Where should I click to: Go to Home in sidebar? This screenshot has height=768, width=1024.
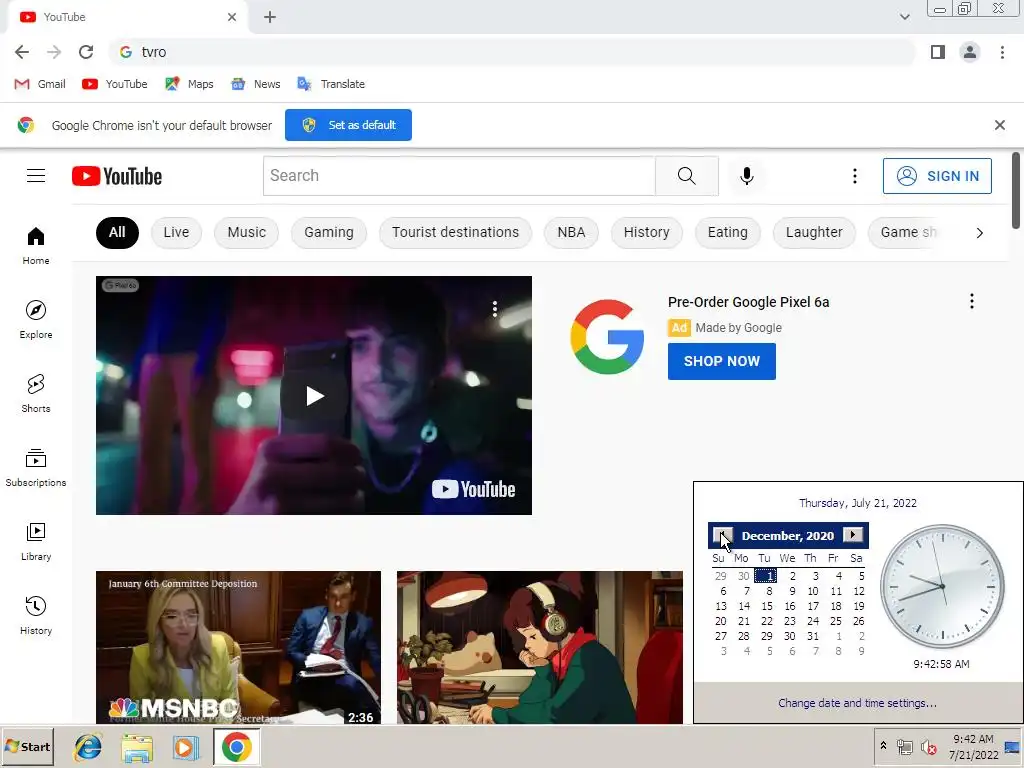[x=36, y=246]
